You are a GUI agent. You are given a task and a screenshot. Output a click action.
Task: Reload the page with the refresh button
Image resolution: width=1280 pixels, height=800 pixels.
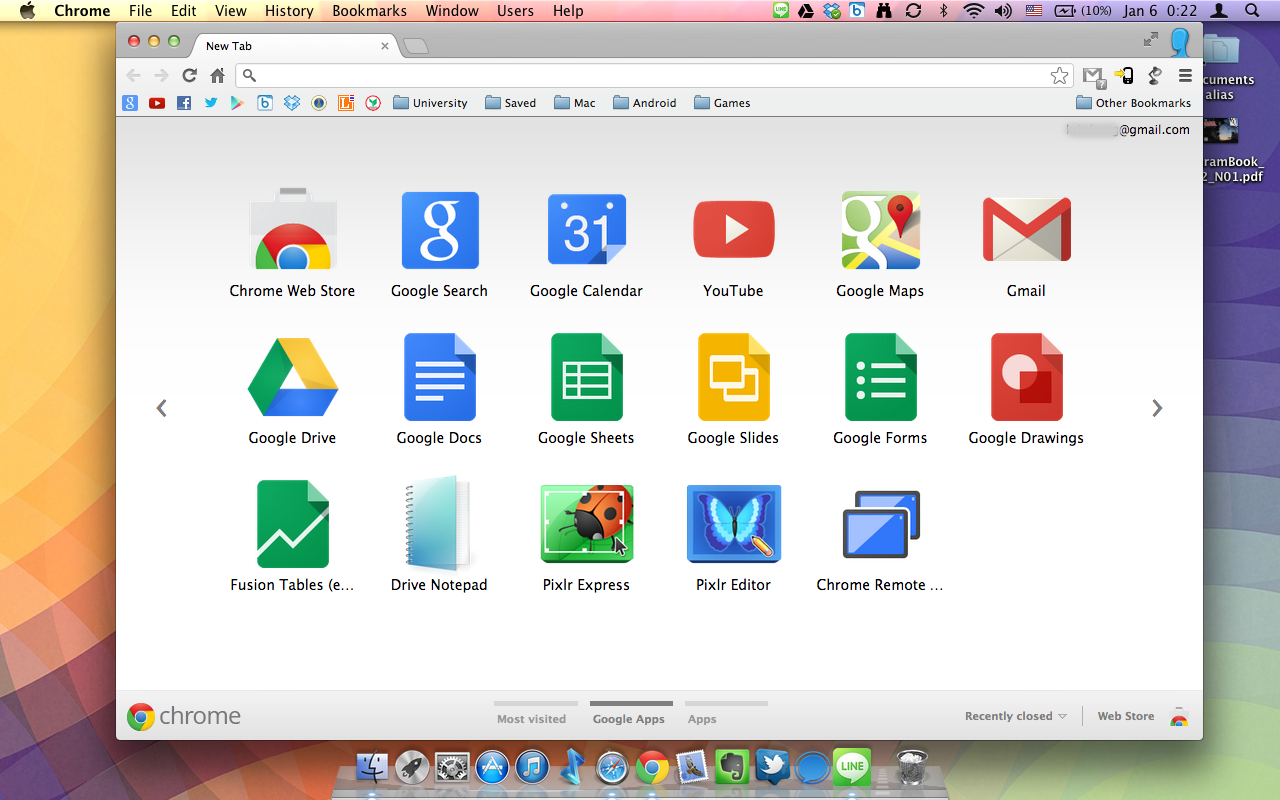(x=189, y=75)
